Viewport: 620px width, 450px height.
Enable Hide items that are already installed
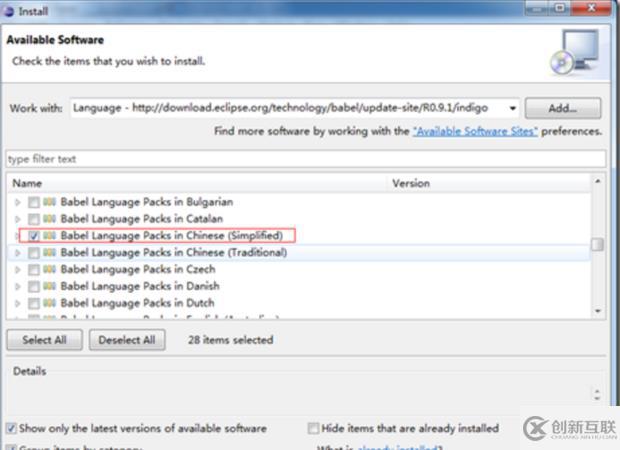313,428
